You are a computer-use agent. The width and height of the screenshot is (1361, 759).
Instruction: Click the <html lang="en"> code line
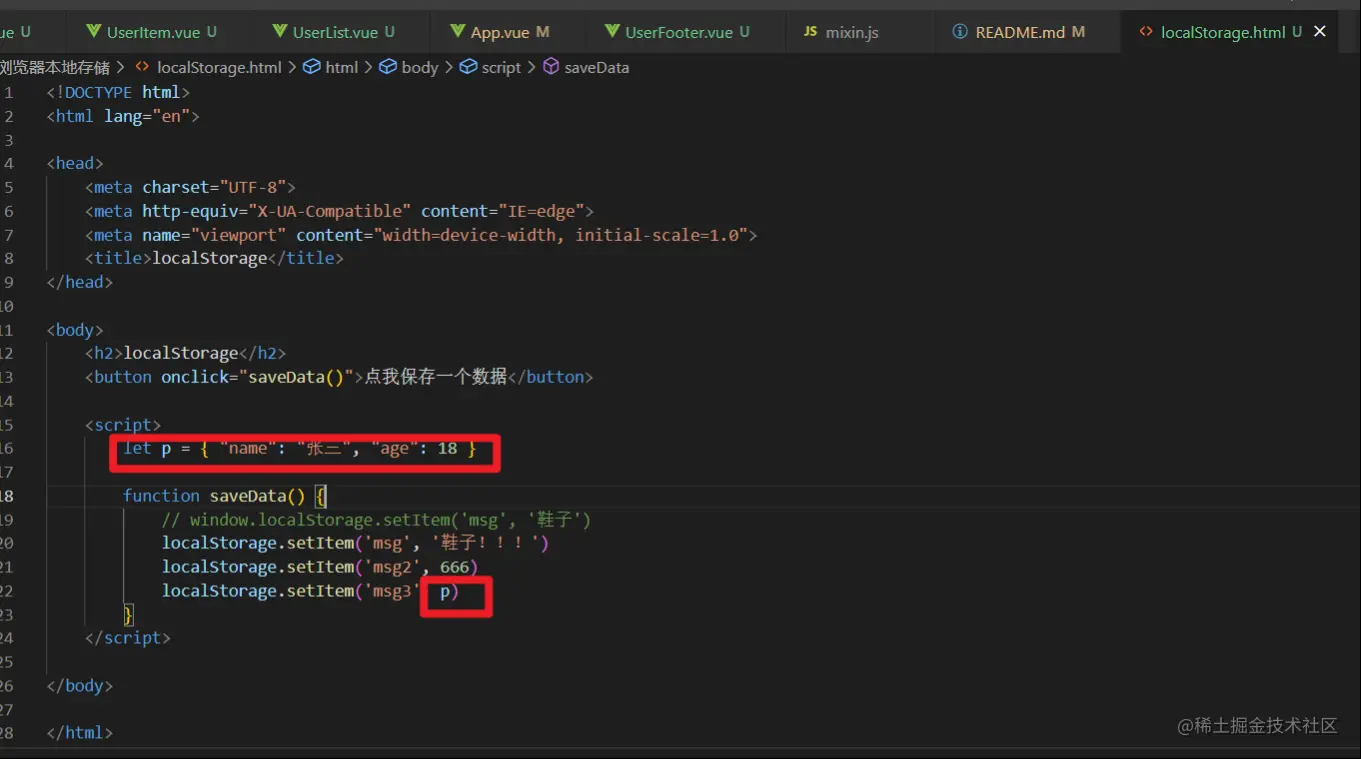tap(123, 116)
